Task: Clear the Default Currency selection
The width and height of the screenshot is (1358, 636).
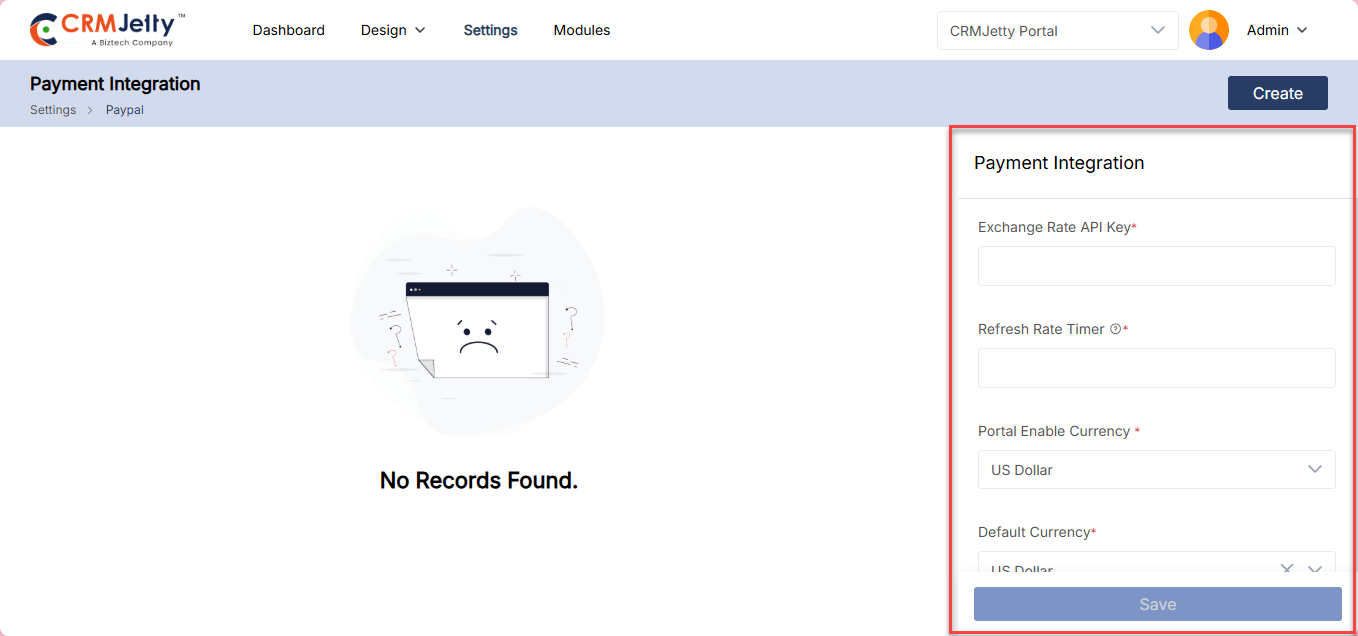Action: tap(1287, 568)
